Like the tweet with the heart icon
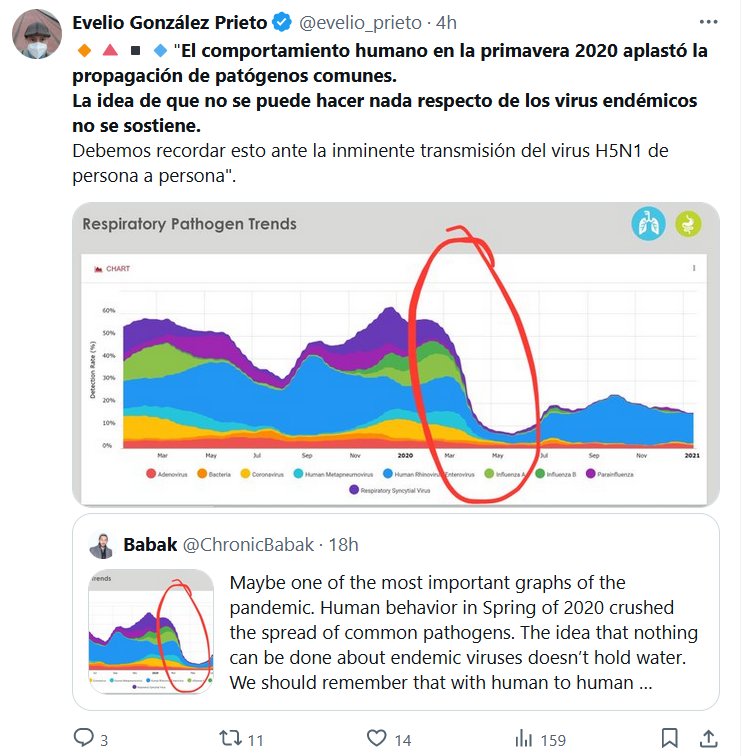 click(376, 739)
